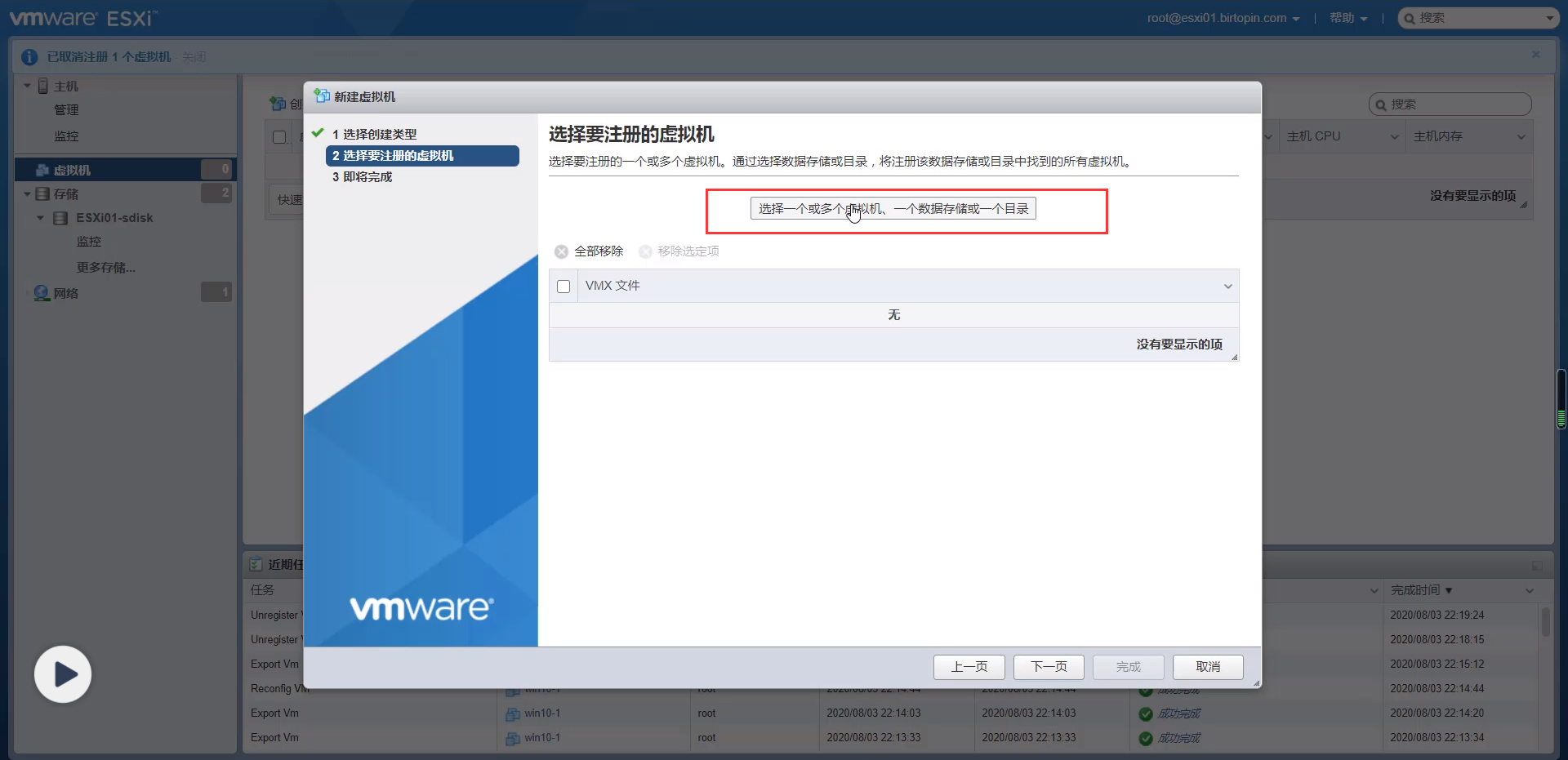Select step 1 选择创建类型
The image size is (1568, 760).
pos(375,134)
